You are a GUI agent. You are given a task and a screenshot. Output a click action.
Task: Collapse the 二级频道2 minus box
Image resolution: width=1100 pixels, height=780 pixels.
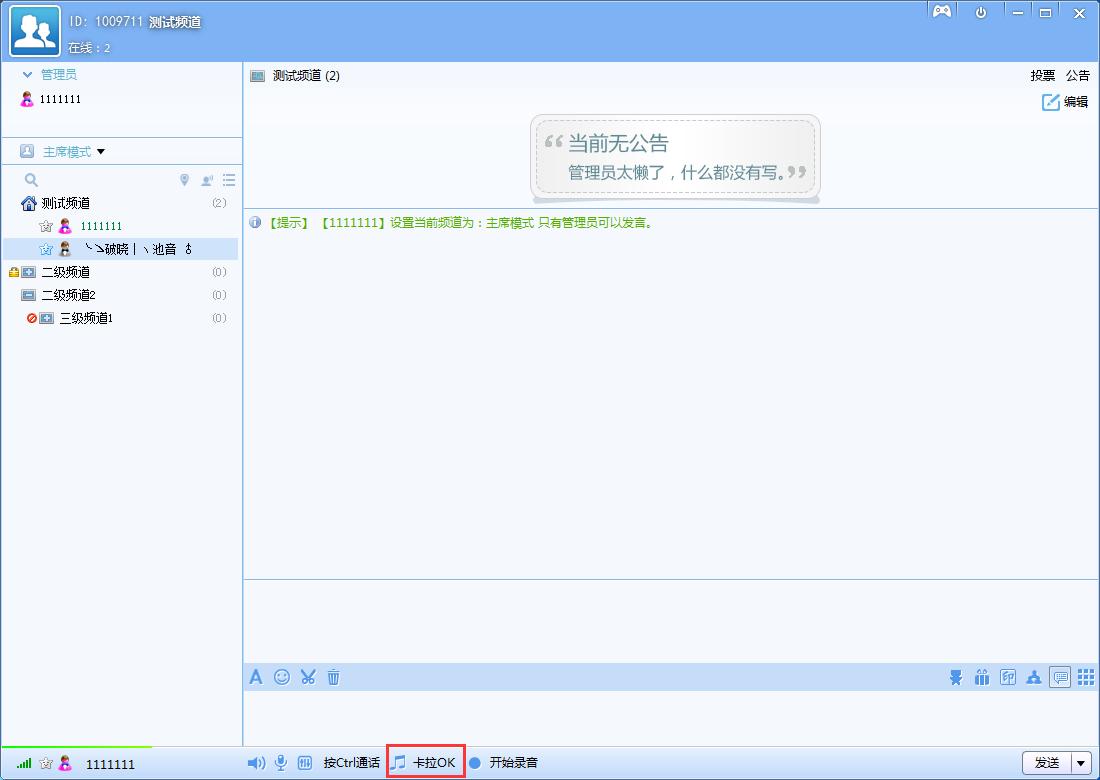28,295
